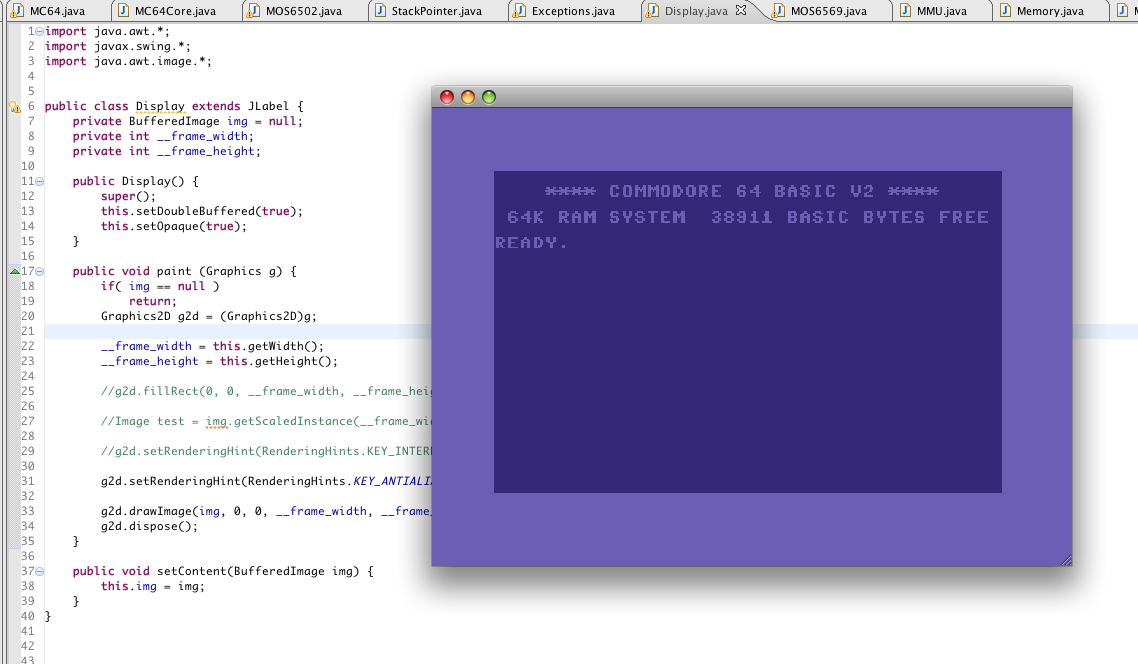1138x664 pixels.
Task: Switch to the MC64.java tab
Action: click(57, 11)
